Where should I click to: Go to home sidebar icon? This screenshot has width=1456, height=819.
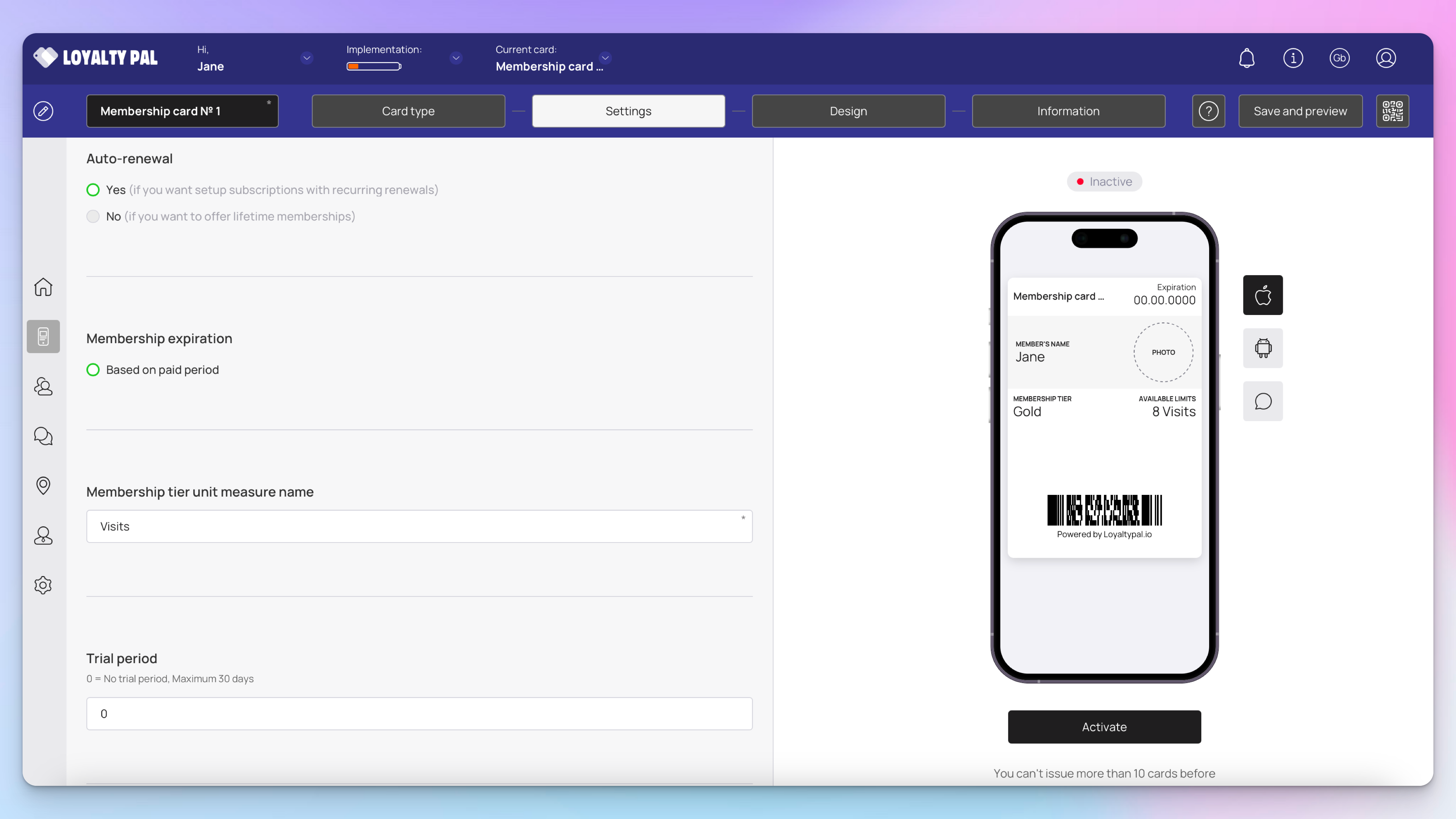(x=43, y=287)
